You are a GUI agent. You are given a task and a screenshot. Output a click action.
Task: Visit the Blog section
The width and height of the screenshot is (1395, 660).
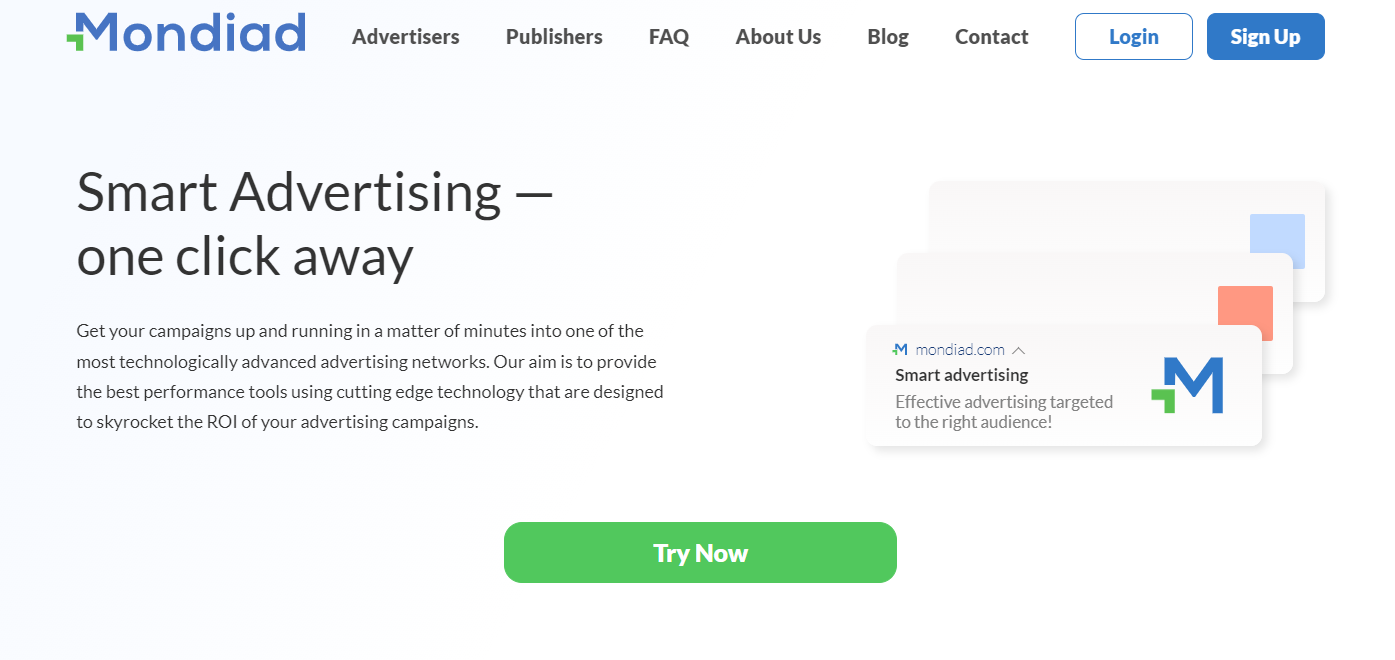pos(888,37)
